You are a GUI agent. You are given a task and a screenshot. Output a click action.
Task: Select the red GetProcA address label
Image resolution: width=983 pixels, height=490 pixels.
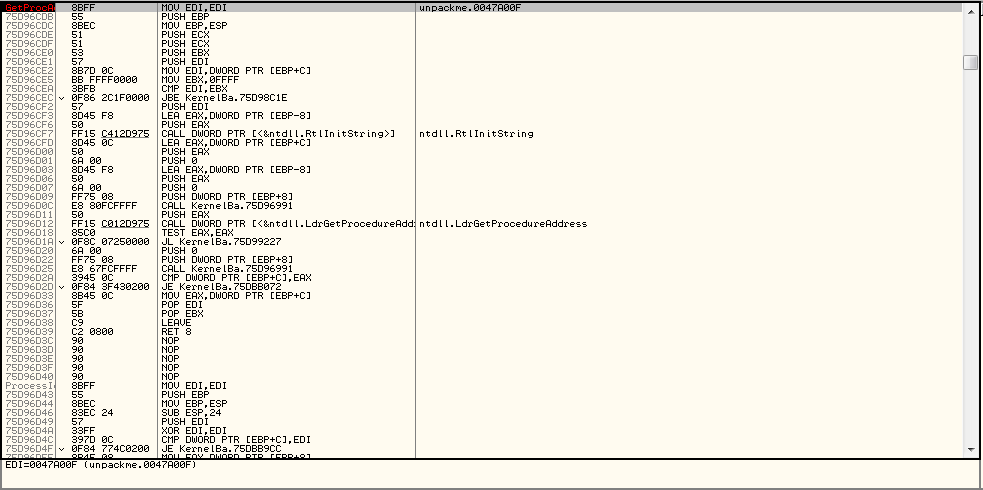point(29,8)
